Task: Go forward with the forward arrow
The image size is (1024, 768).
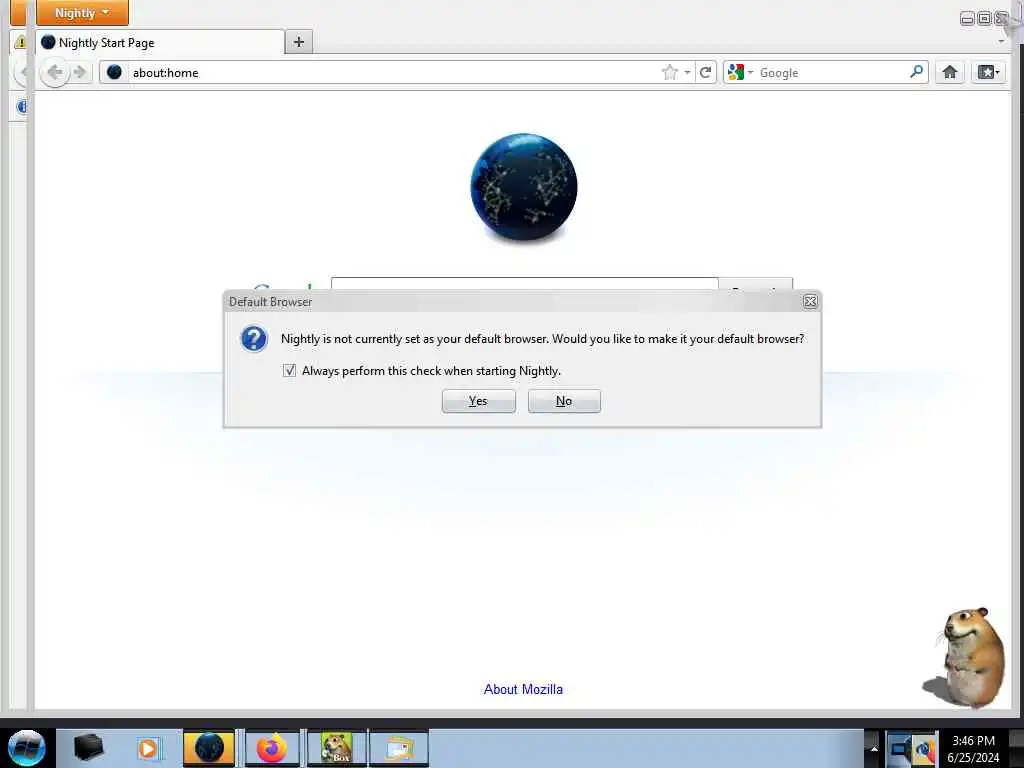Action: 80,72
